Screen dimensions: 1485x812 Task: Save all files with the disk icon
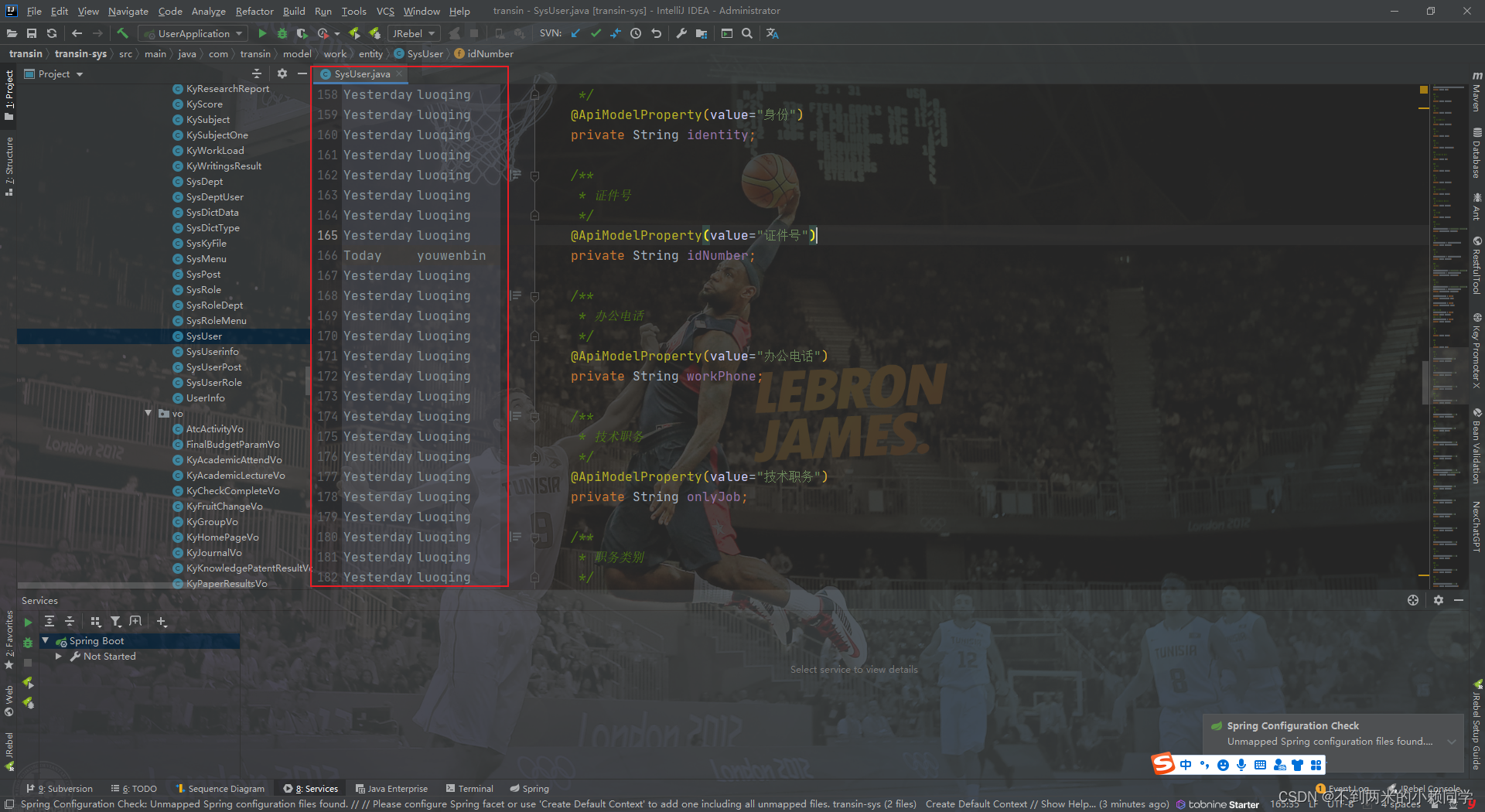tap(32, 33)
